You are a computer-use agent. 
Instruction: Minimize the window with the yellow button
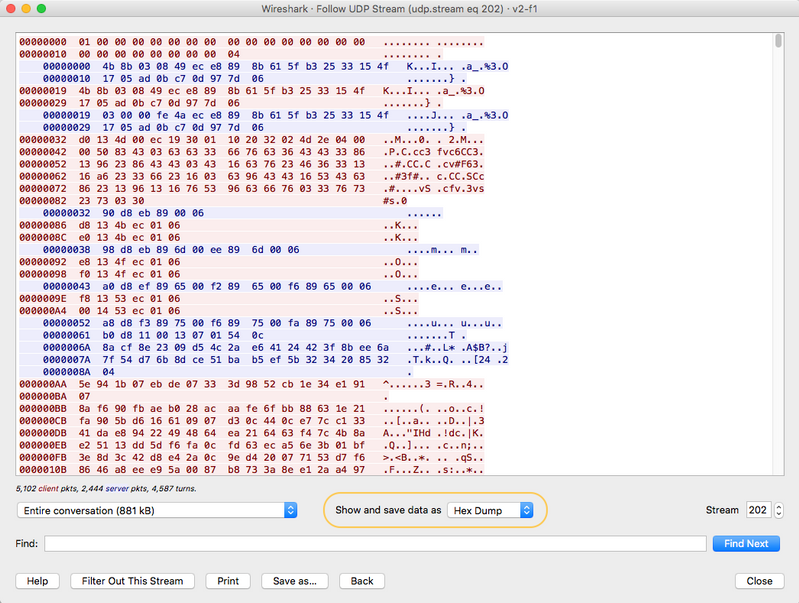pyautogui.click(x=27, y=8)
